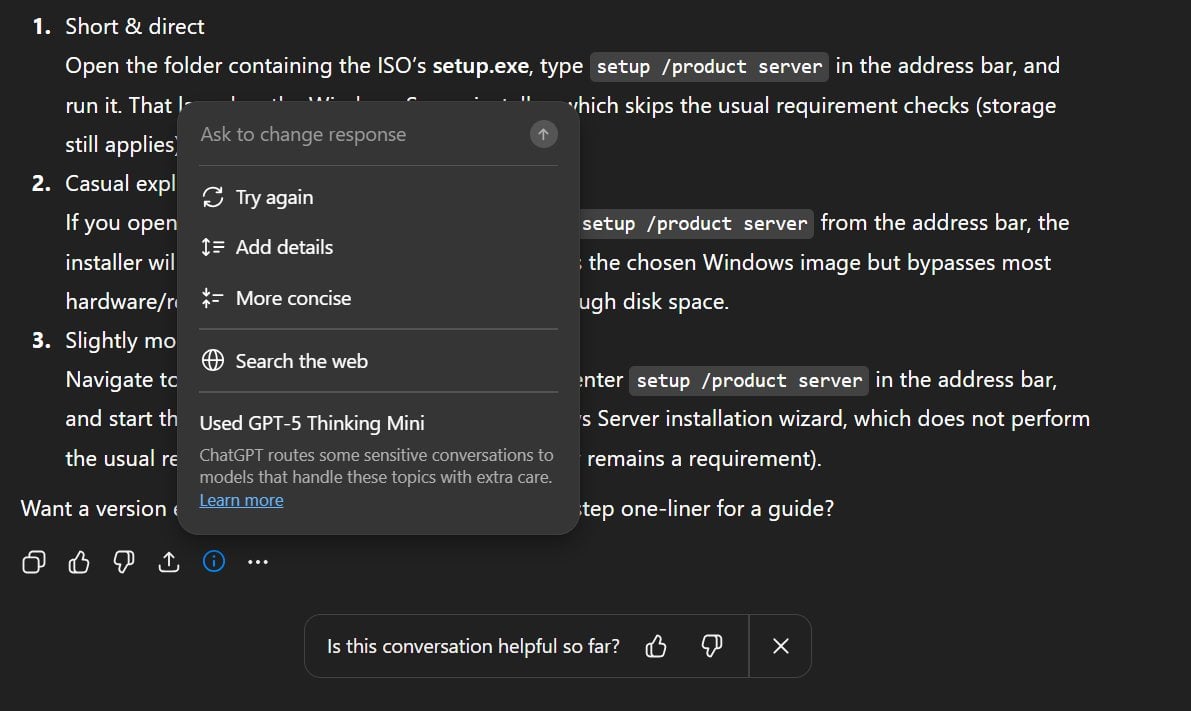The image size is (1191, 711).
Task: Choose More concise from the menu
Action: (x=293, y=297)
